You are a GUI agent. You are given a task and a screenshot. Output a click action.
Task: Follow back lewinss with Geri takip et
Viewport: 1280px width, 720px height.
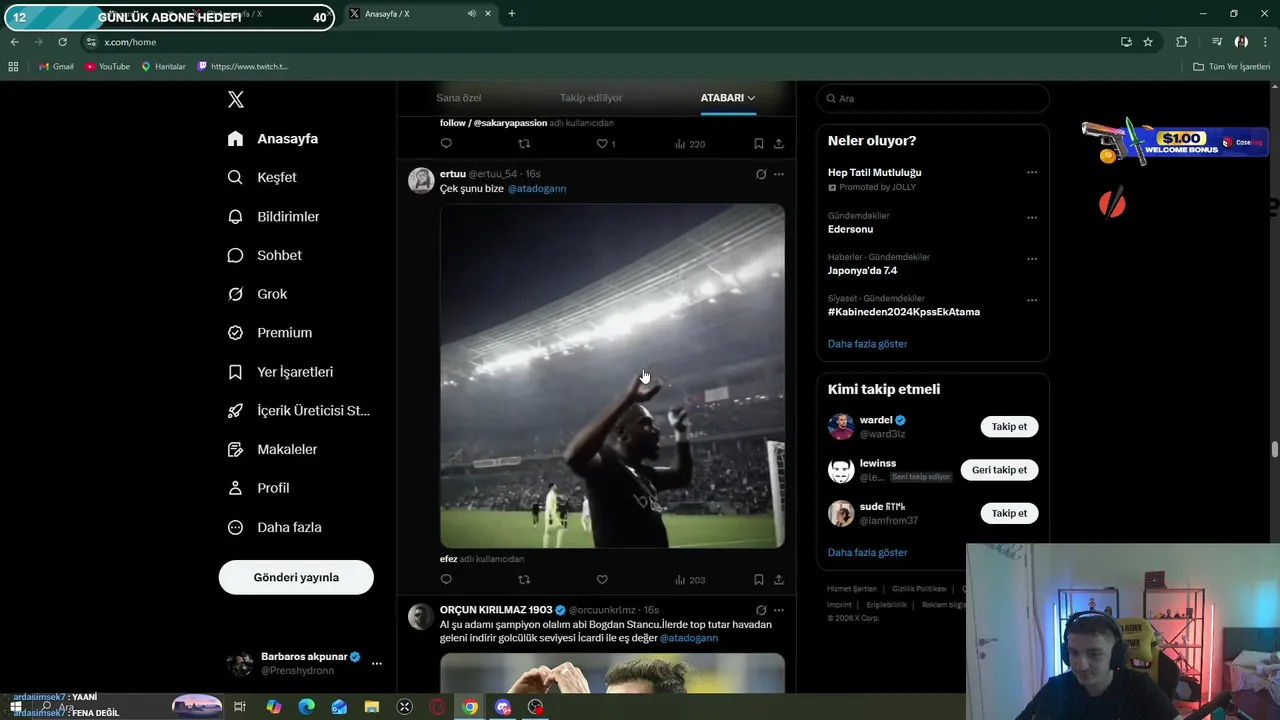pyautogui.click(x=999, y=470)
